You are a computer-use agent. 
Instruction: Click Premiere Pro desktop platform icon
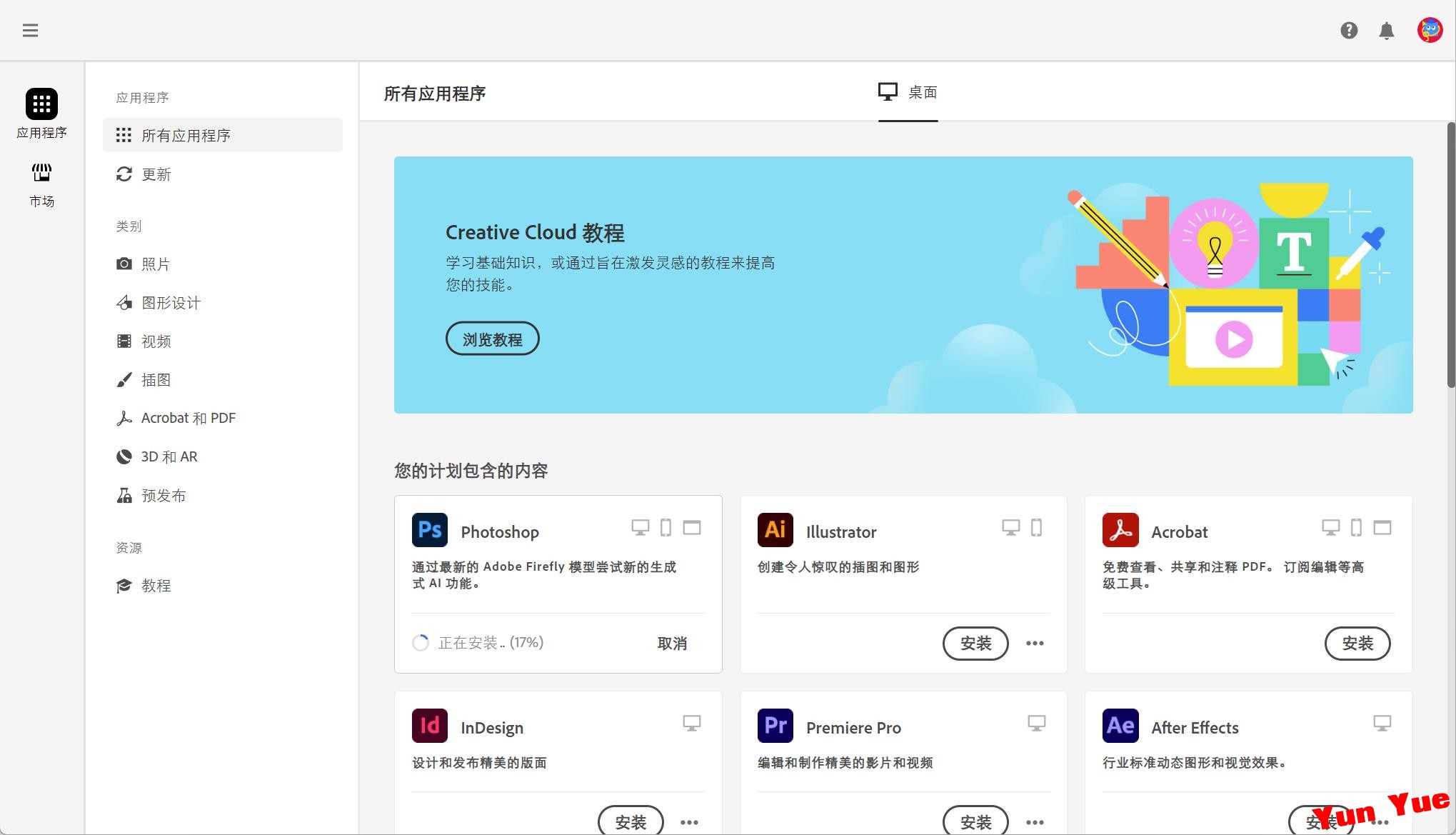(x=1037, y=724)
